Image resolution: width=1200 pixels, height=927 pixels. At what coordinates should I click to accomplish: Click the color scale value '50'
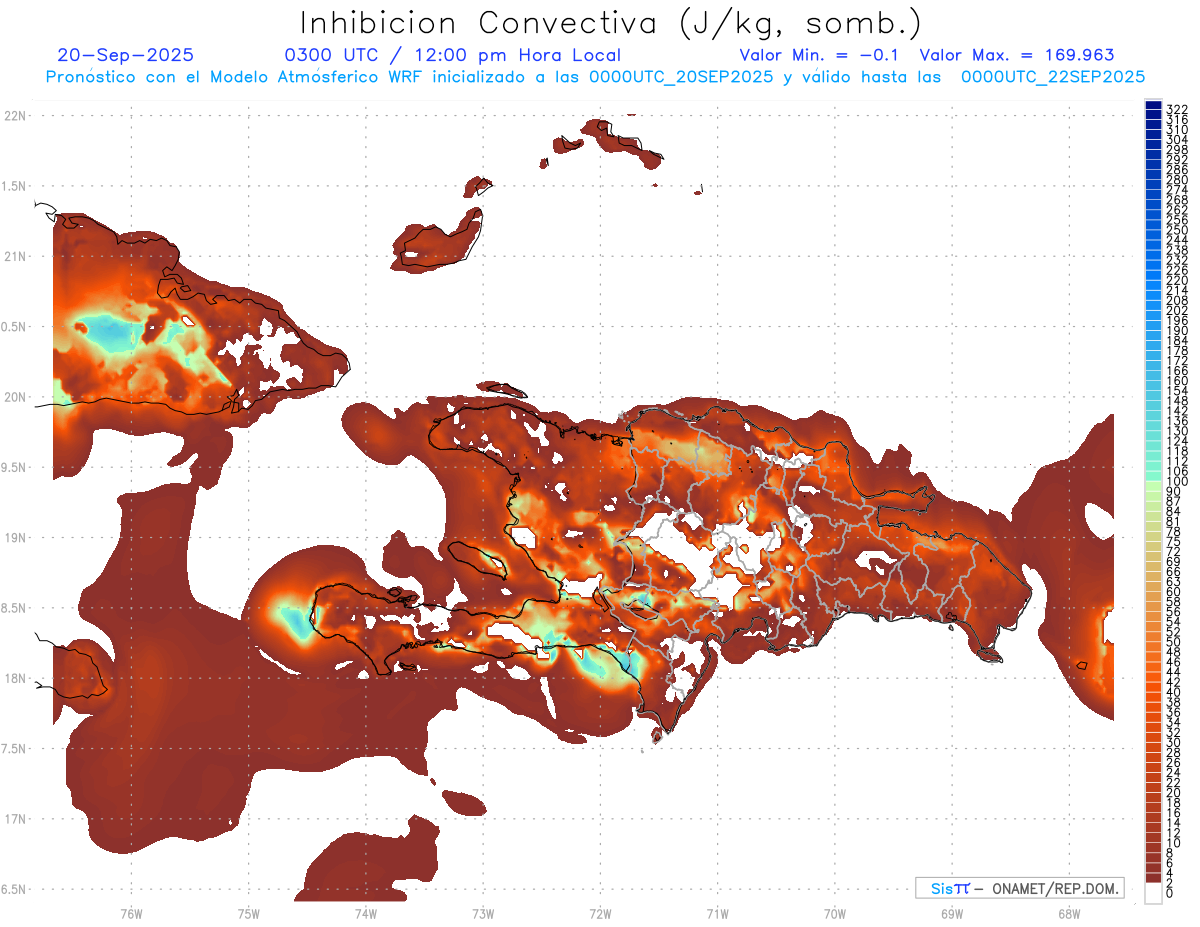1173,641
